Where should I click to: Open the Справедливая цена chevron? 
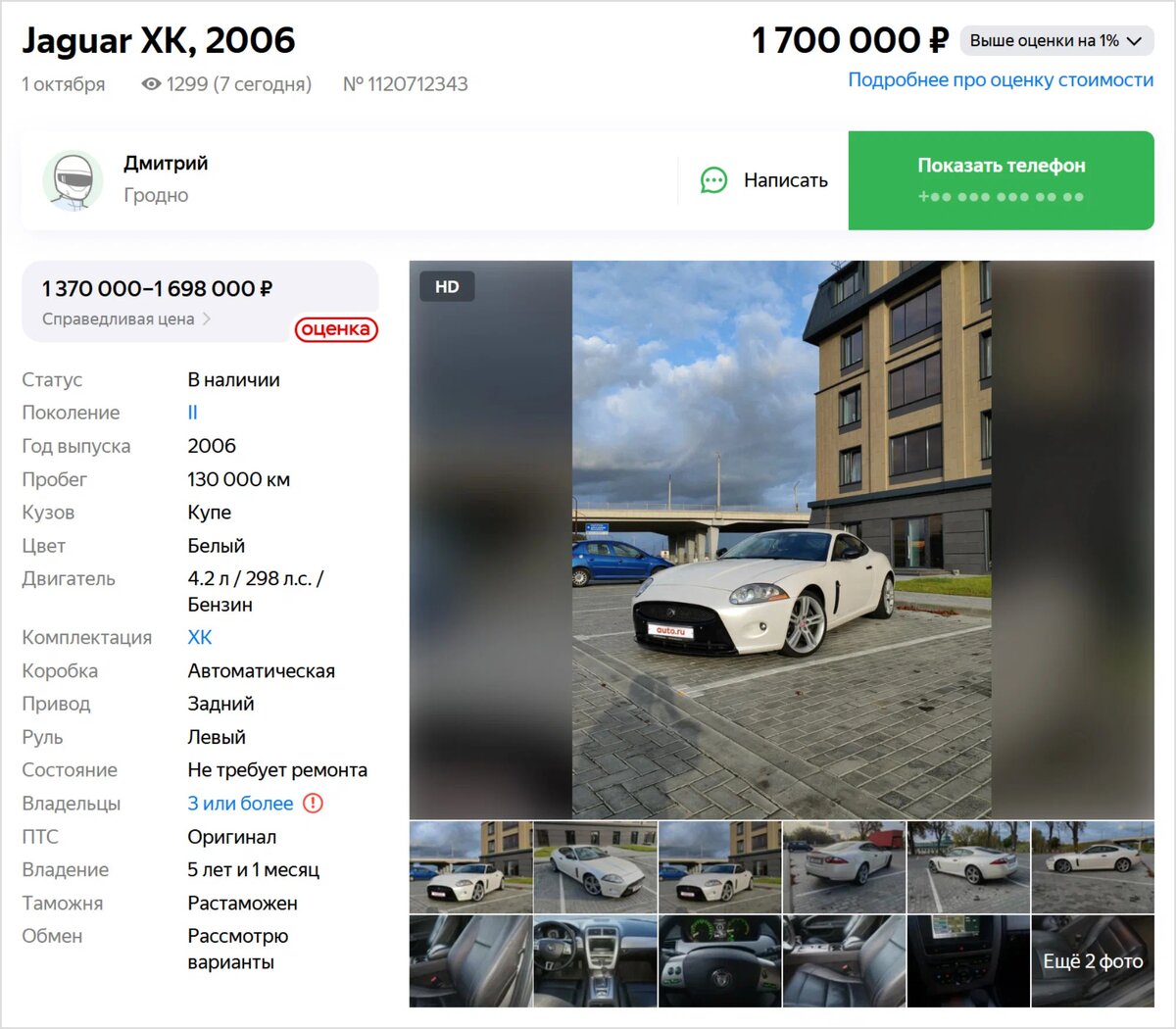click(207, 318)
